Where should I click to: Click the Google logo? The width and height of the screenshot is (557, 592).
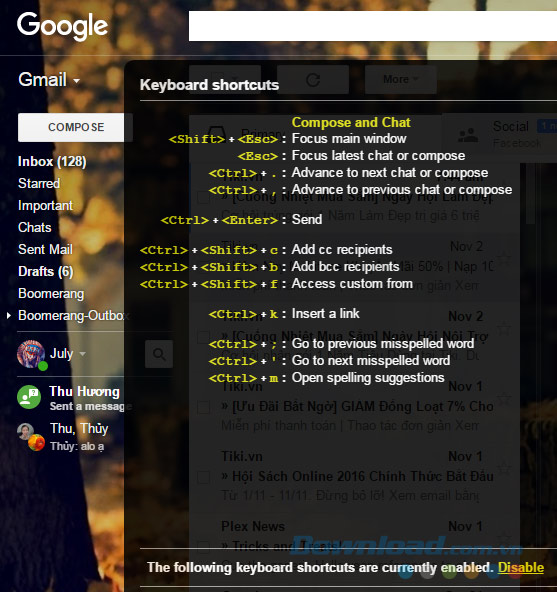coord(62,26)
